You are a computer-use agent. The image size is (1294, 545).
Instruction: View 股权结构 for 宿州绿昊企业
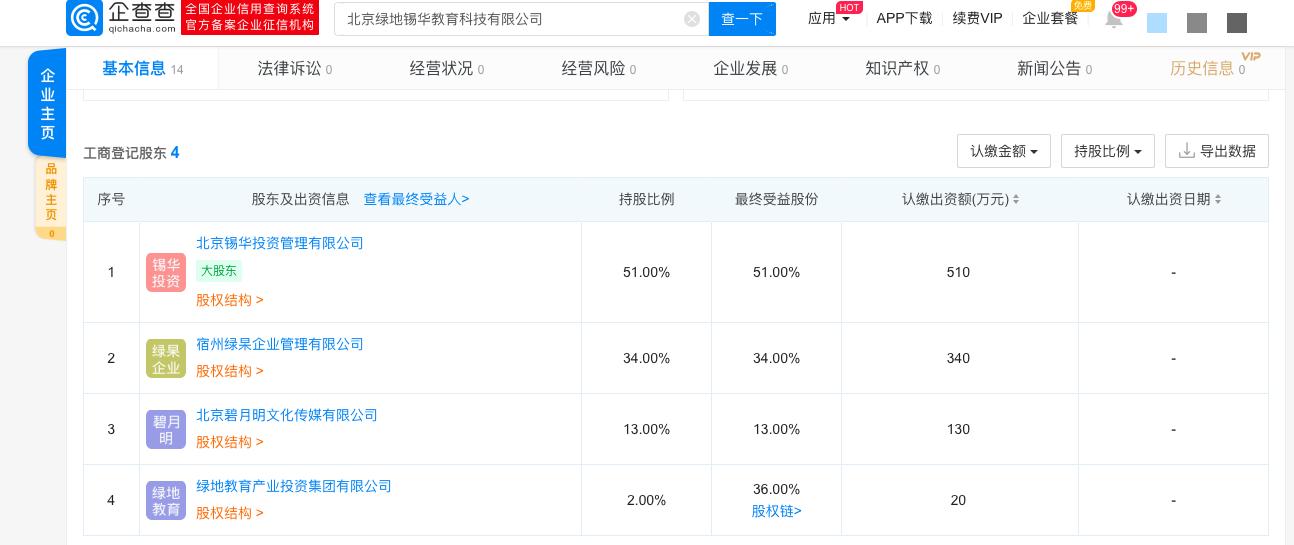click(x=230, y=371)
